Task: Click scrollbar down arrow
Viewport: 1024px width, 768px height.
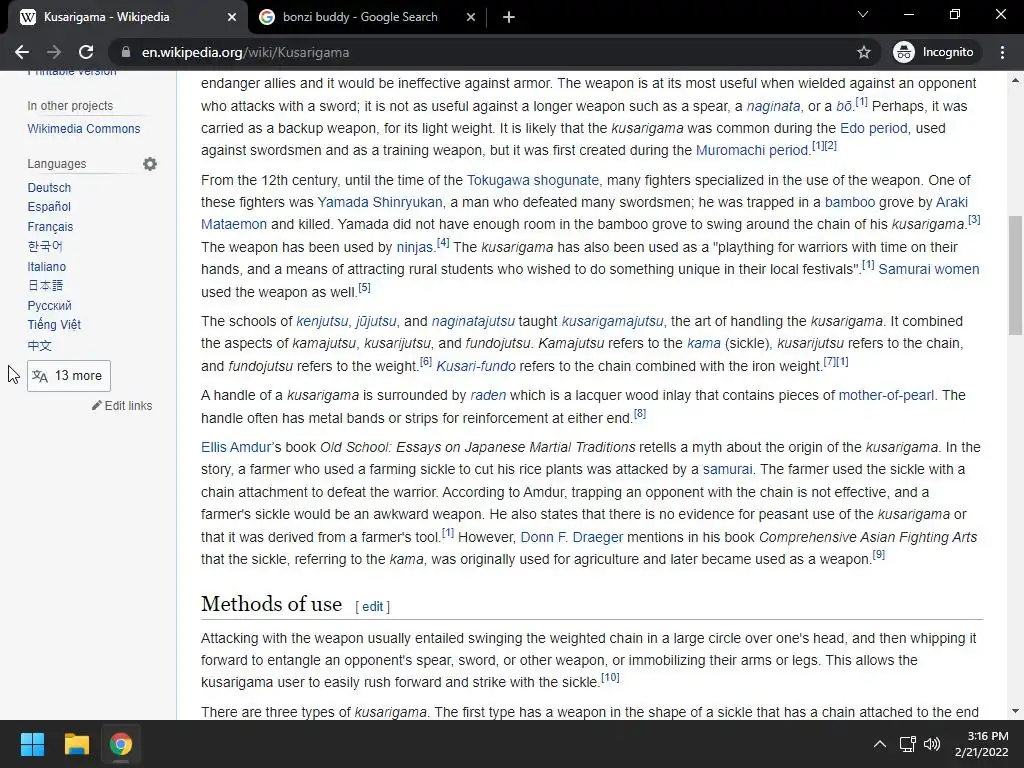Action: 1015,711
